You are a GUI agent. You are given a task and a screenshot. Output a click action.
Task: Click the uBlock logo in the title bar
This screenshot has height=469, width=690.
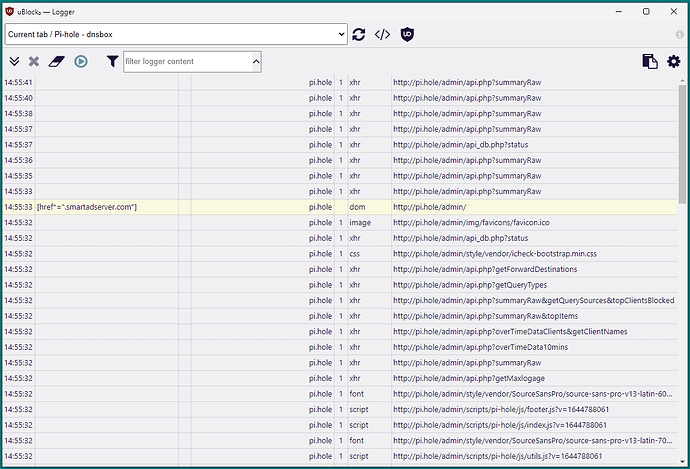9,11
